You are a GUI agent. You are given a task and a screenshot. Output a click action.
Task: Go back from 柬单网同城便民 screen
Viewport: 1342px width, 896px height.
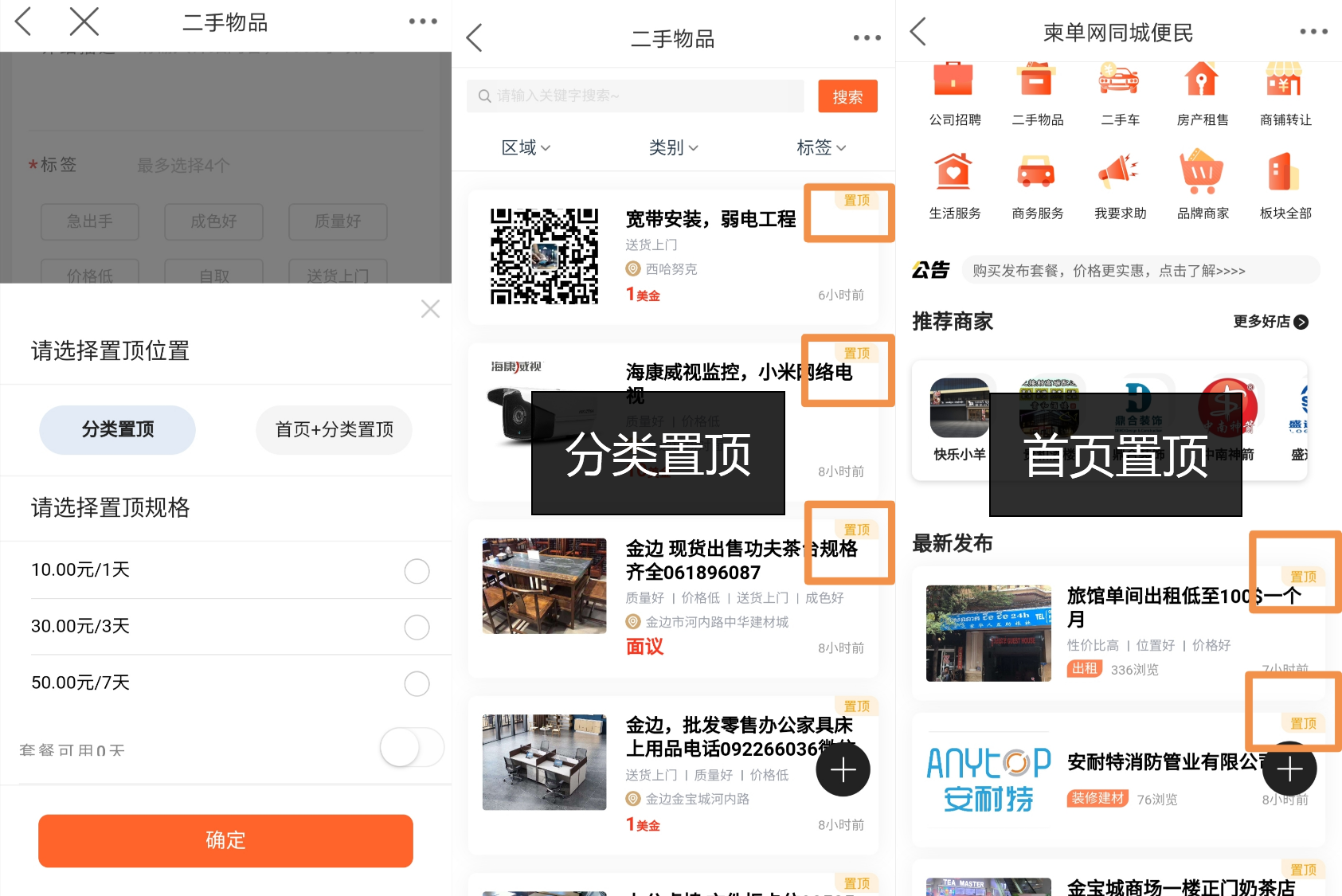(x=918, y=32)
